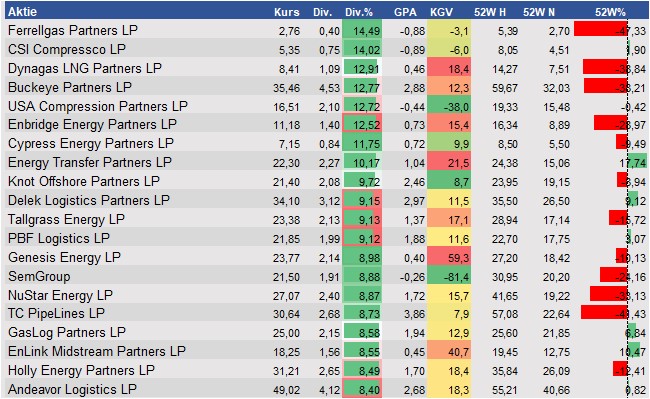Click Dynagas LNG Partners LP entry

click(85, 68)
